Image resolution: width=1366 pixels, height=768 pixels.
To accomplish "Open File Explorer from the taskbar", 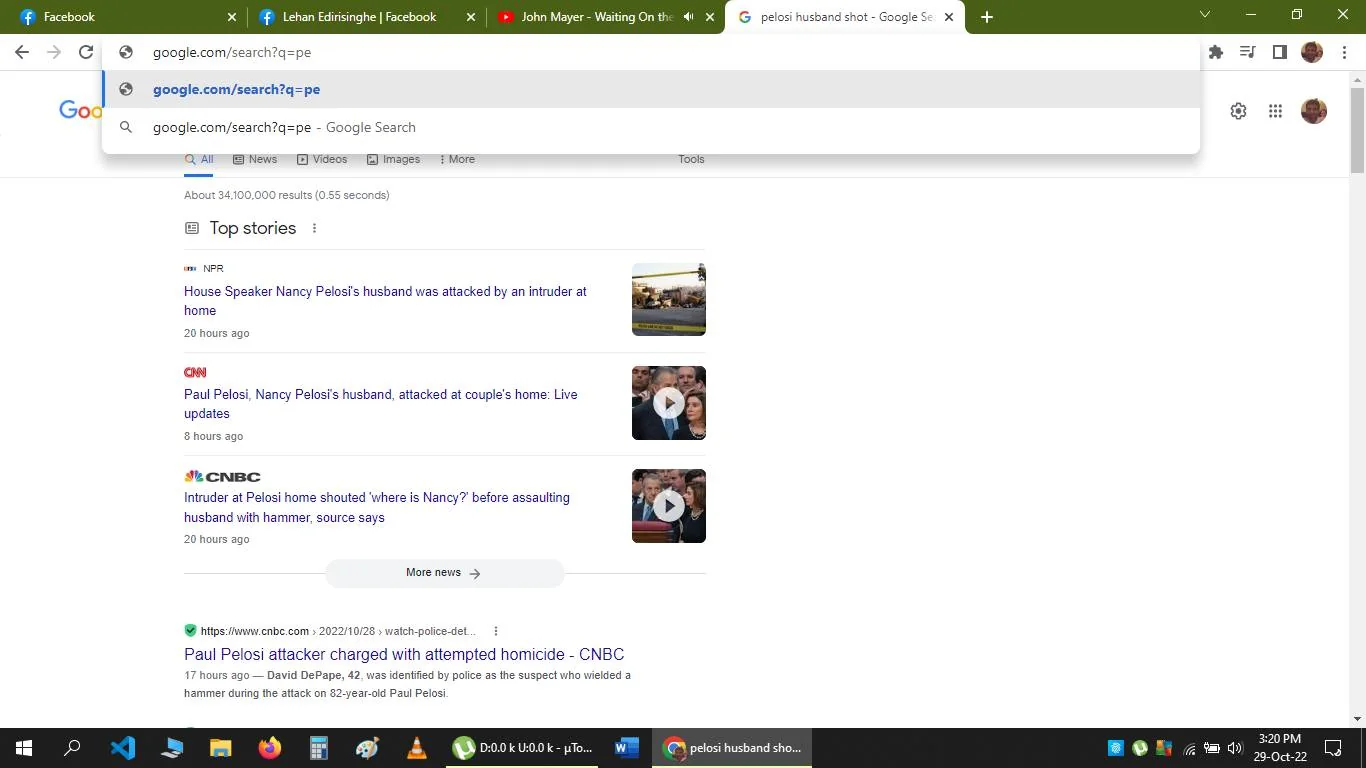I will (x=221, y=748).
